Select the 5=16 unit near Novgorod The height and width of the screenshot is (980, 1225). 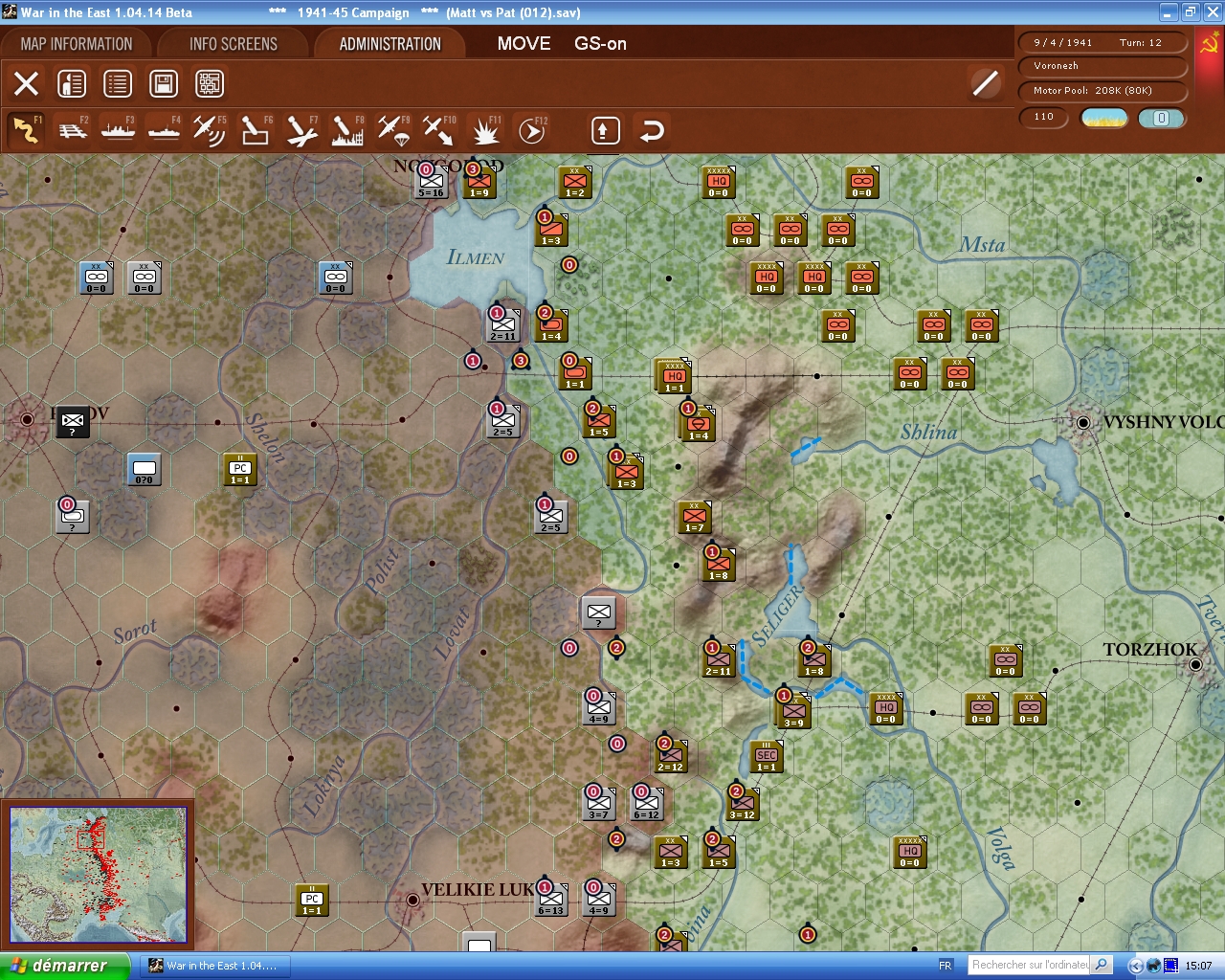(x=431, y=181)
